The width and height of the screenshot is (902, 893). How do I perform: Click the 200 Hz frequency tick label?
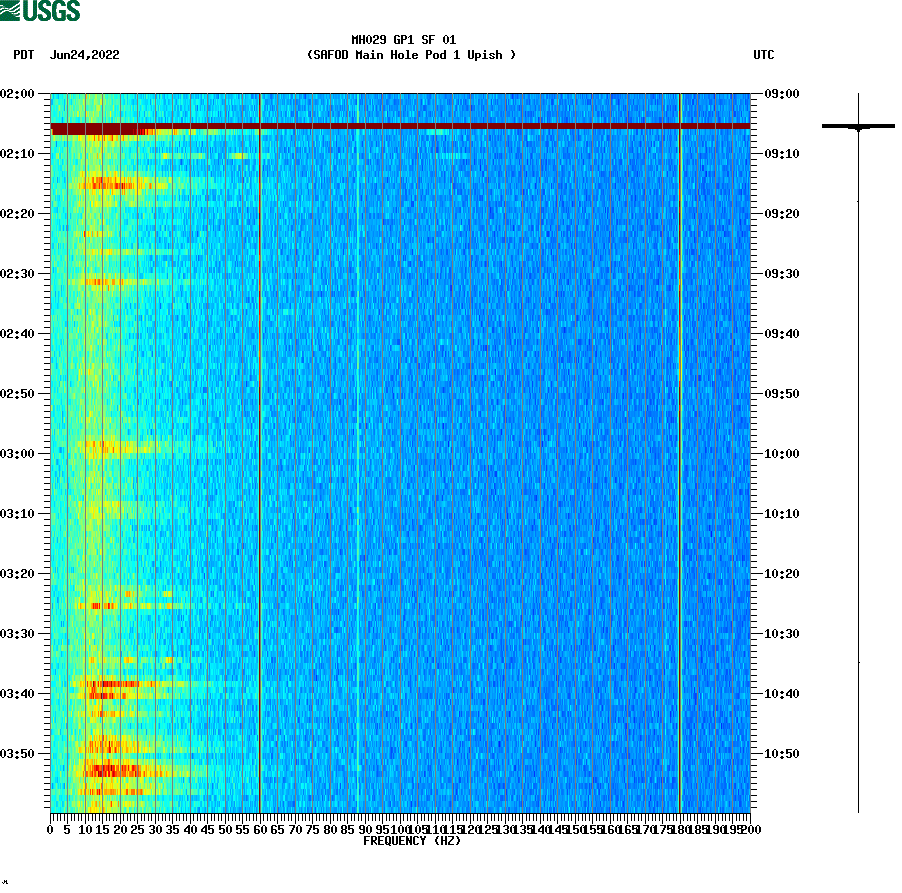click(x=750, y=828)
